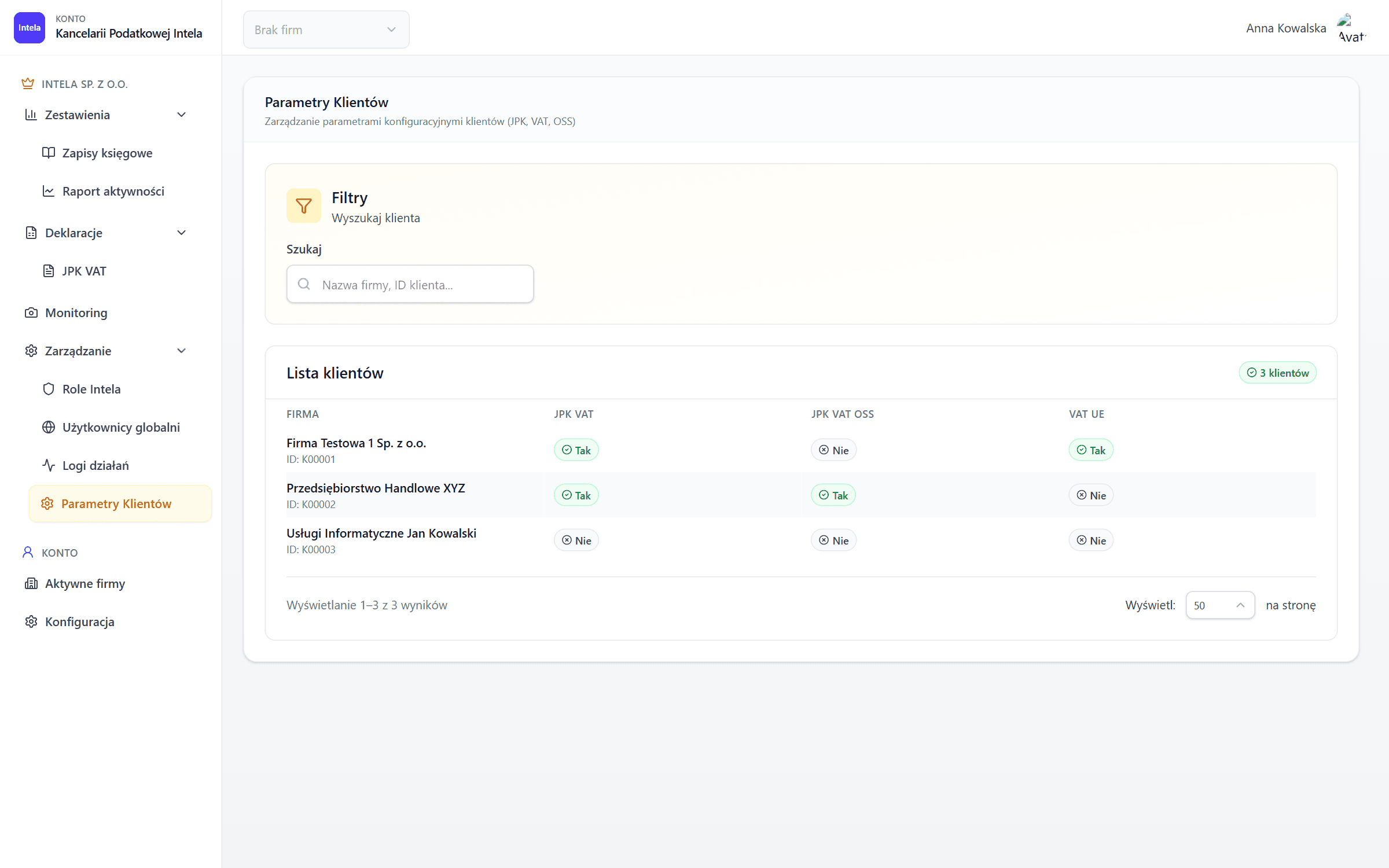This screenshot has width=1389, height=868.
Task: Click the orange funnel Filtry icon
Action: (304, 205)
